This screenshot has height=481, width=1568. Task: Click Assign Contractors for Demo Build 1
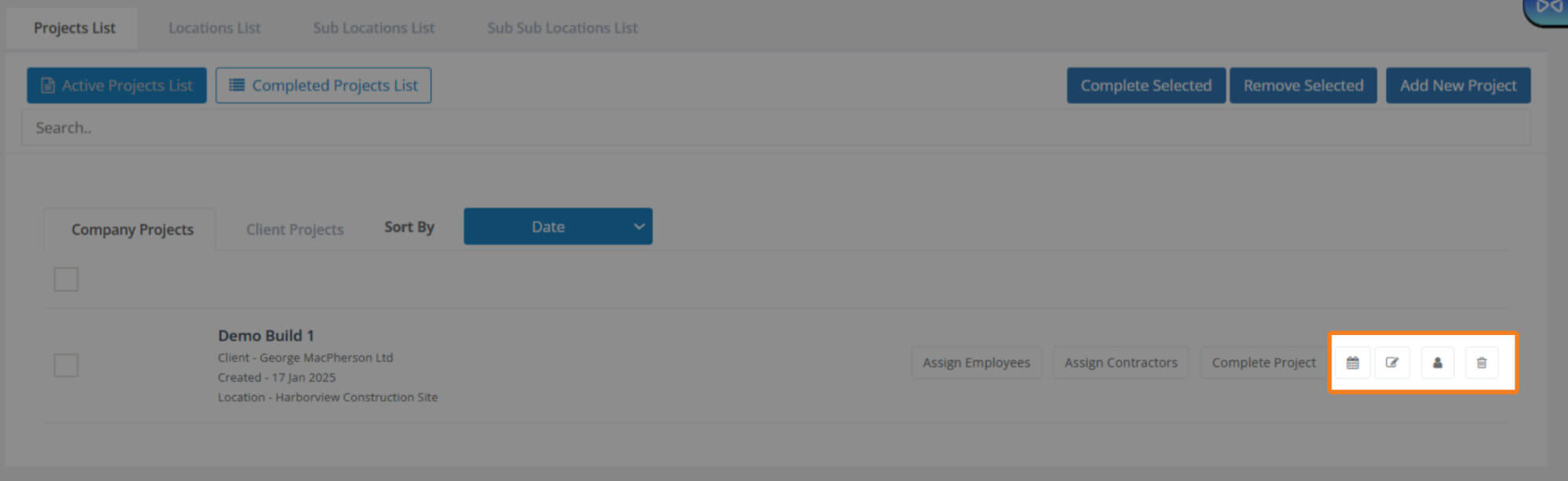(x=1120, y=363)
